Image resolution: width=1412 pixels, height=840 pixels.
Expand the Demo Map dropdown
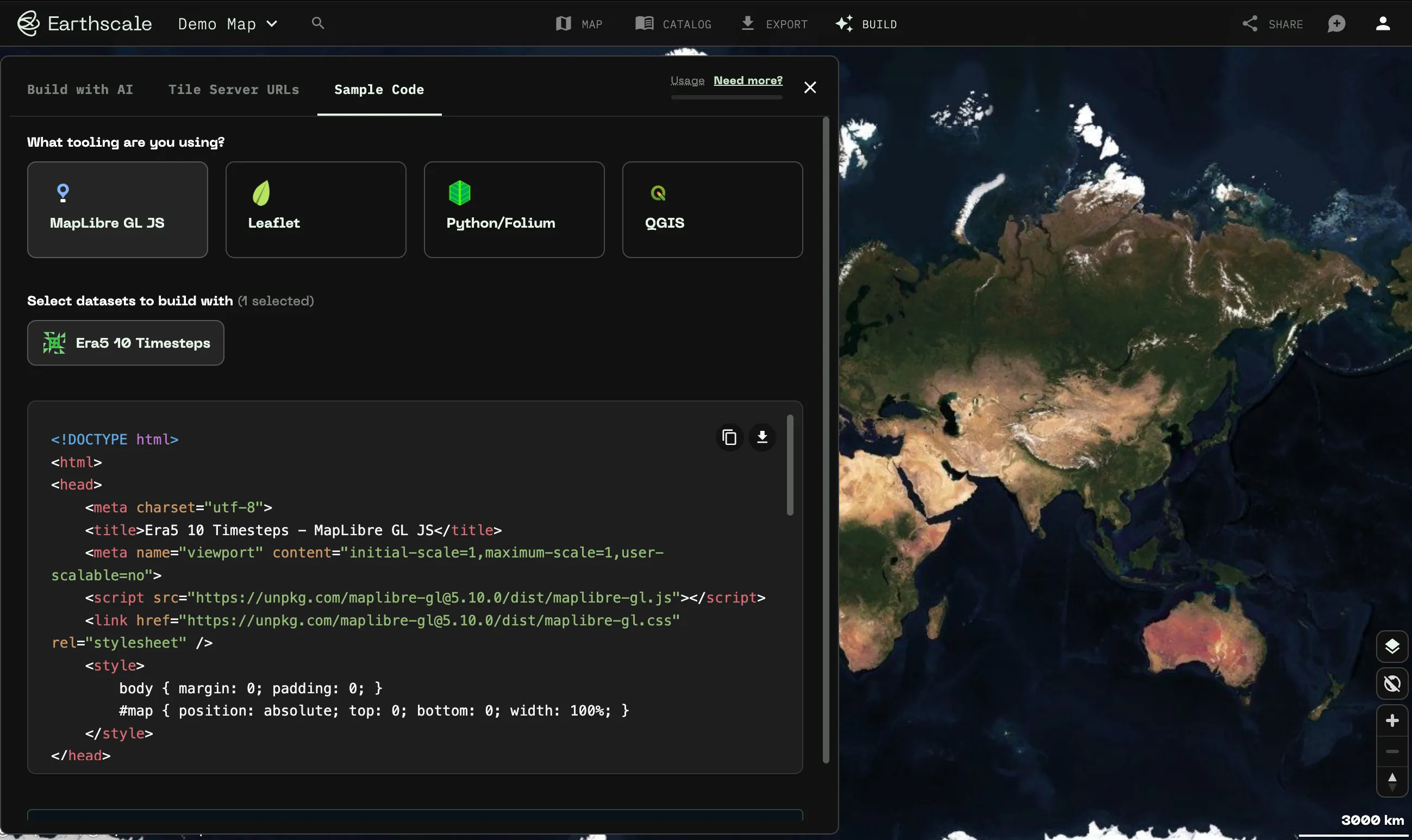(228, 24)
